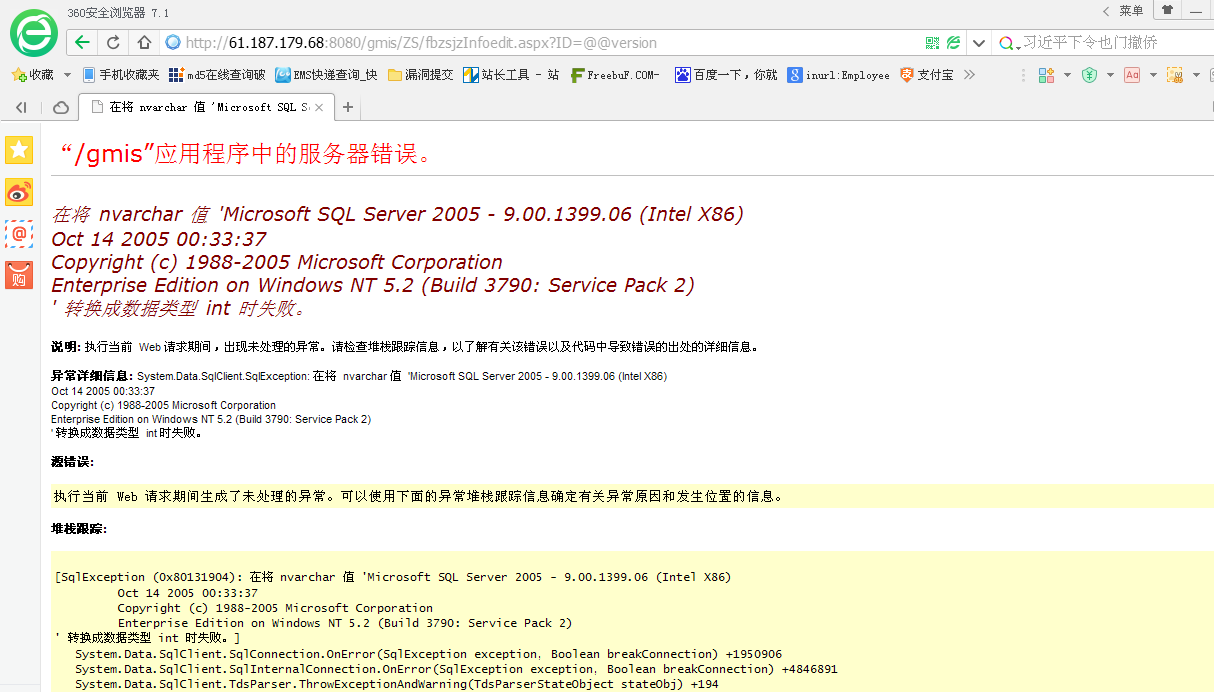Expand dropdown beside green shield icon
The image size is (1214, 692).
1110,75
